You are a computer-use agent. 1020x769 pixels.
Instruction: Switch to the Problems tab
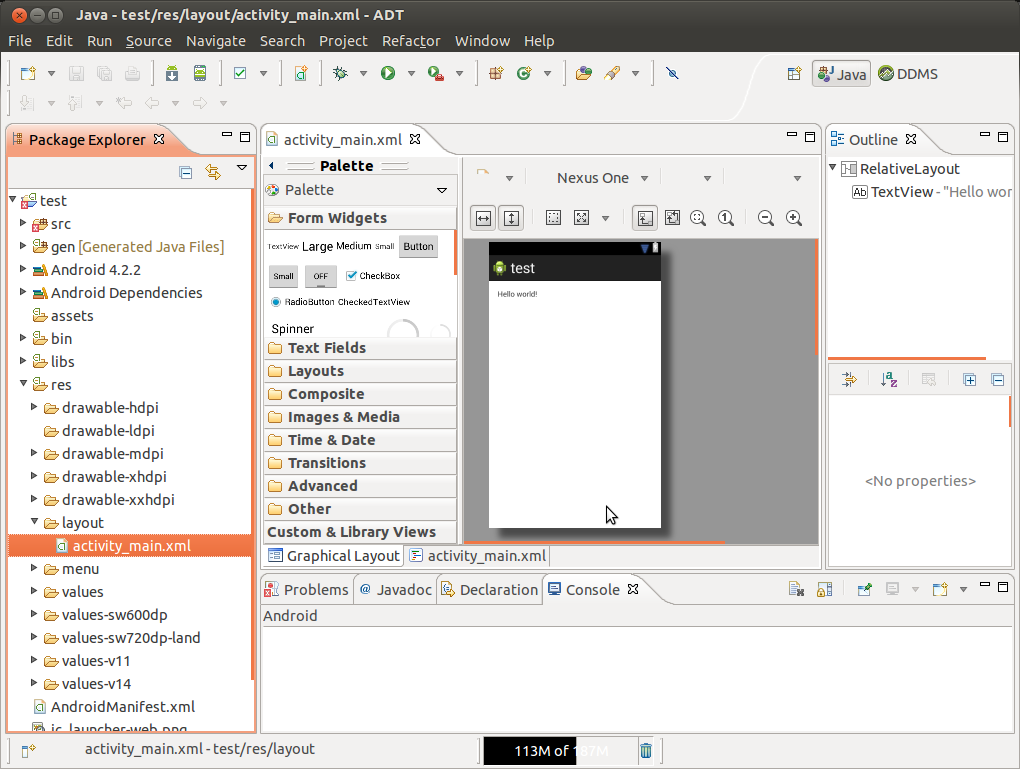[307, 589]
